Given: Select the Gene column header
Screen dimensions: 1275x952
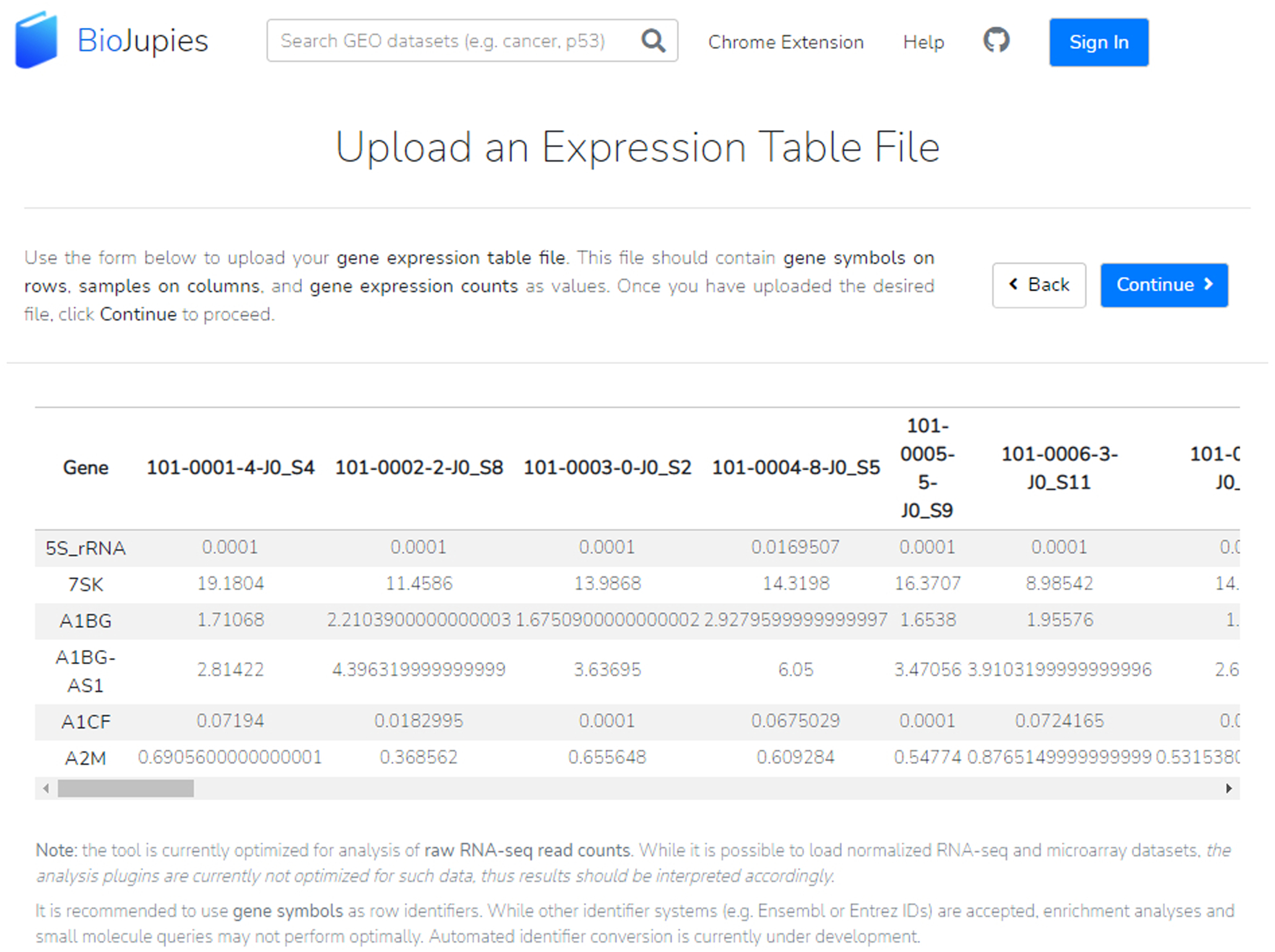Looking at the screenshot, I should [85, 467].
